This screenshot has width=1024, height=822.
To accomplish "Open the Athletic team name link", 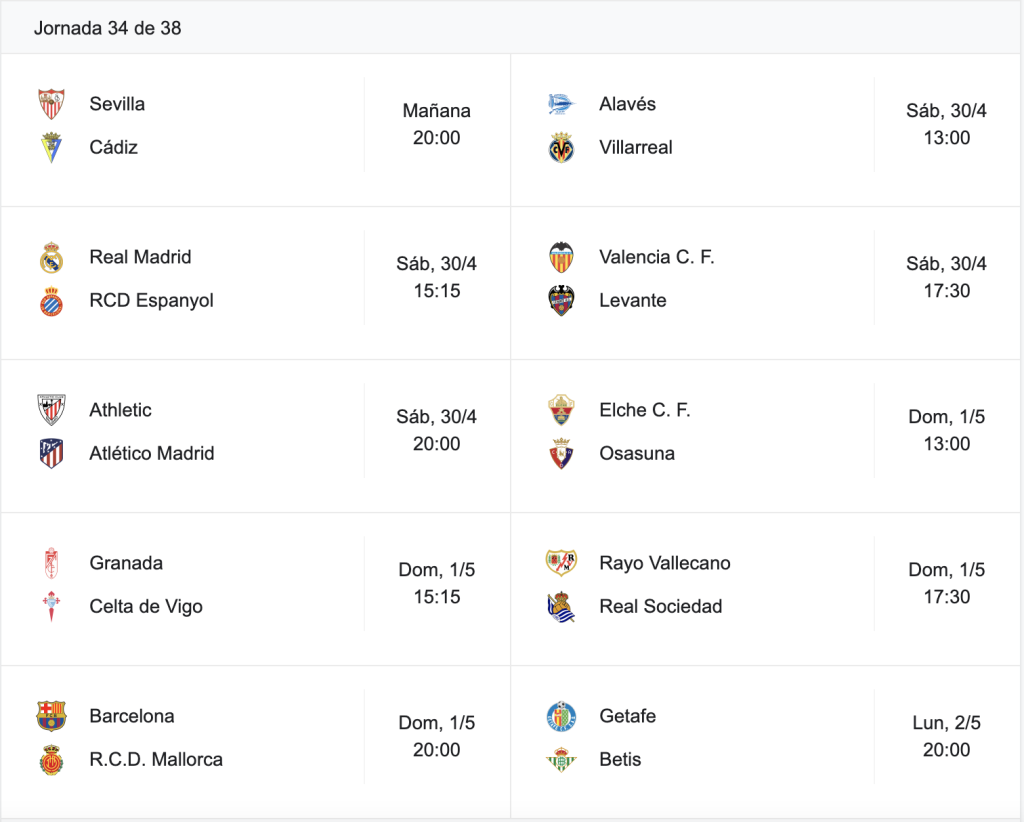I will [x=120, y=410].
